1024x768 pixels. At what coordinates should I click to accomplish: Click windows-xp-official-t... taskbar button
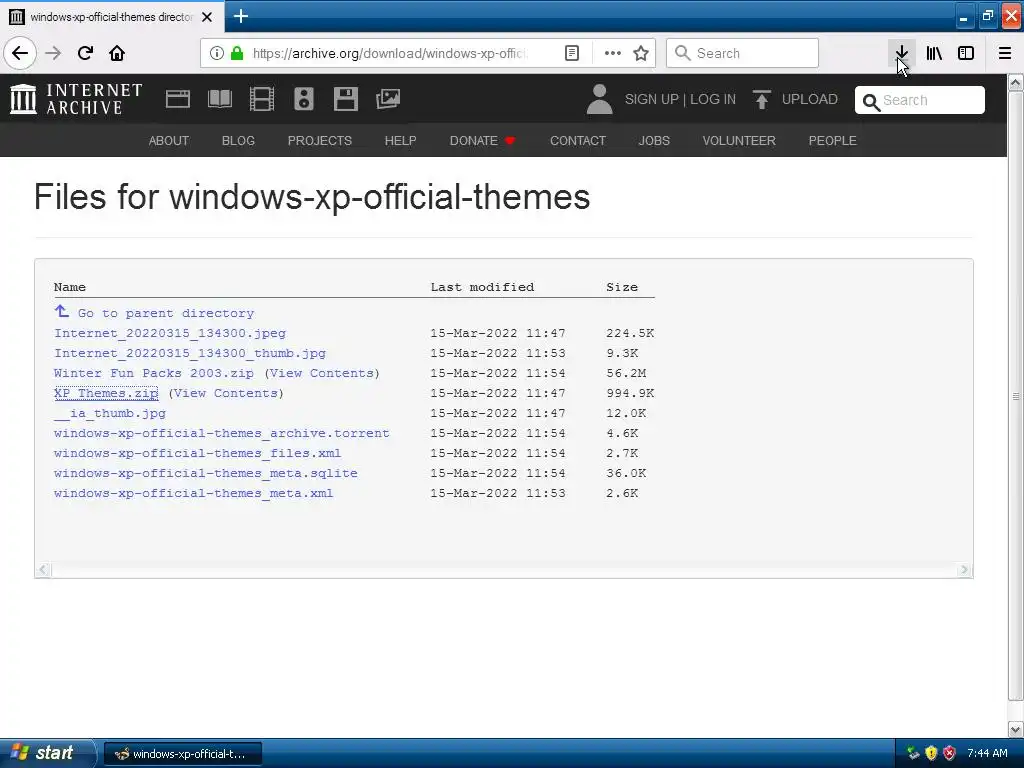(183, 754)
